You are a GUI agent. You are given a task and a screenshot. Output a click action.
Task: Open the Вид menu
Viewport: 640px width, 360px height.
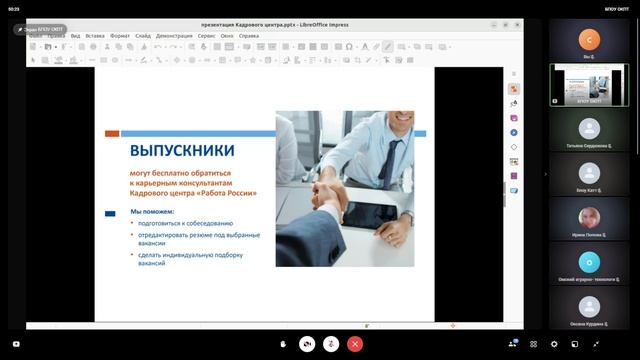(76, 36)
